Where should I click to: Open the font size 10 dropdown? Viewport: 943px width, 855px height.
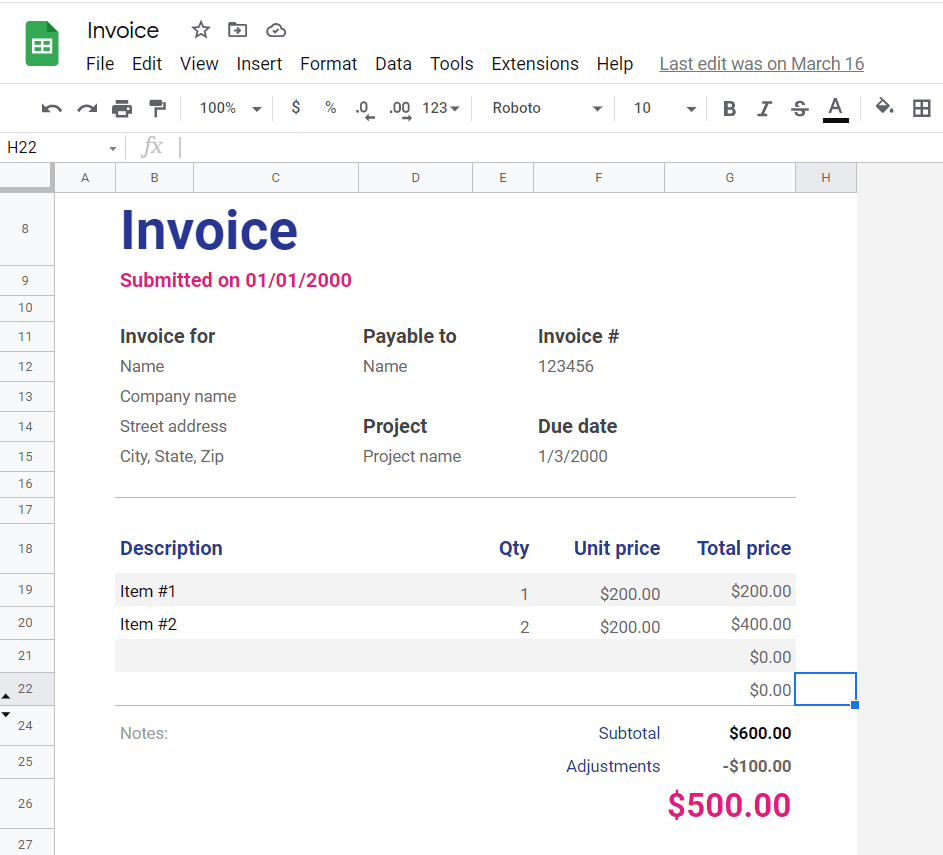[664, 108]
